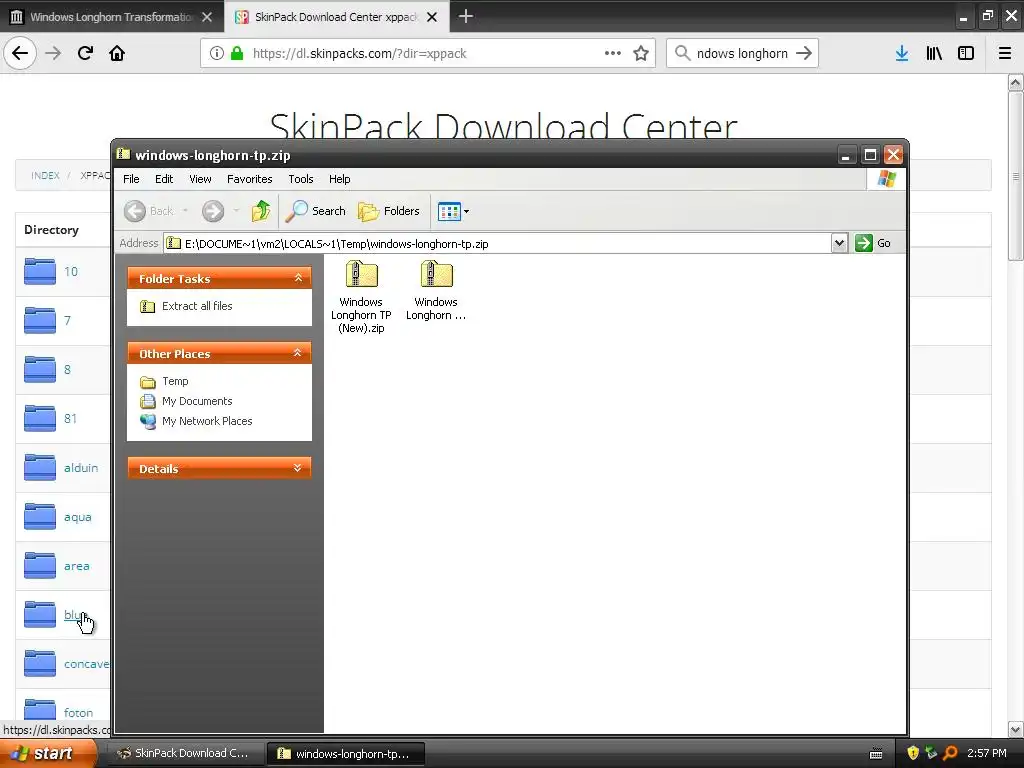The width and height of the screenshot is (1024, 768).
Task: Click the magnifier tray icon
Action: [951, 753]
